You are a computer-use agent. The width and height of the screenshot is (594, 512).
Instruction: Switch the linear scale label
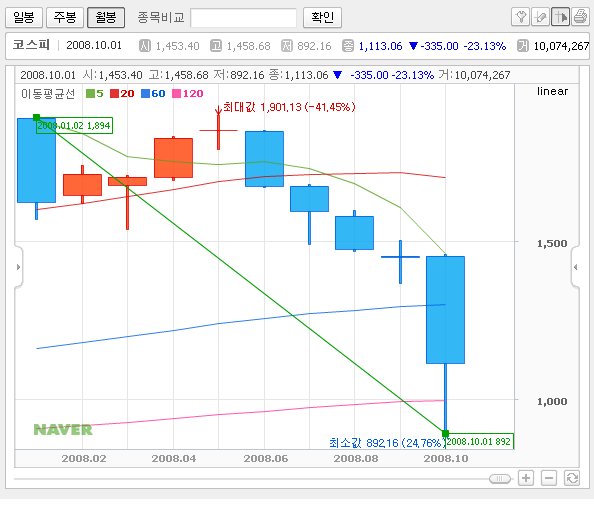[552, 91]
